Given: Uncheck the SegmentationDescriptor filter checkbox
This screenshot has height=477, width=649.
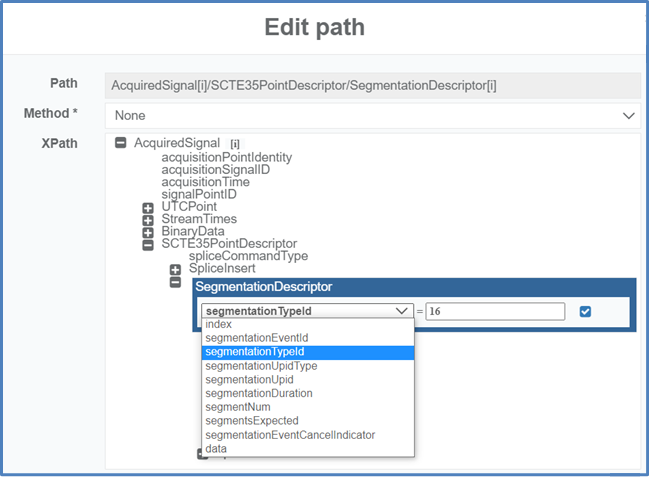Looking at the screenshot, I should (x=586, y=311).
